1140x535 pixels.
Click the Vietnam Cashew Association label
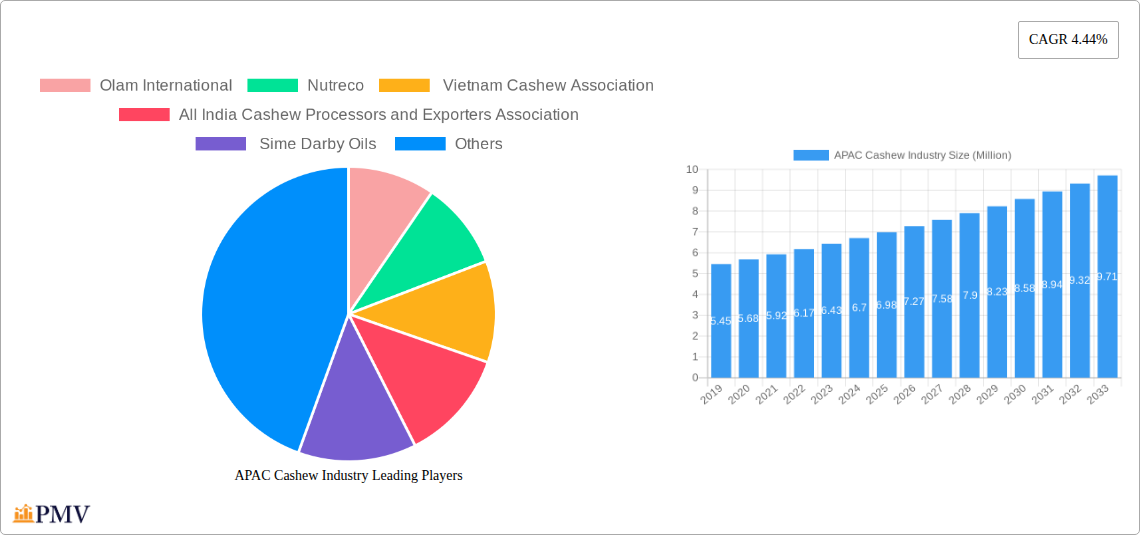[x=548, y=85]
